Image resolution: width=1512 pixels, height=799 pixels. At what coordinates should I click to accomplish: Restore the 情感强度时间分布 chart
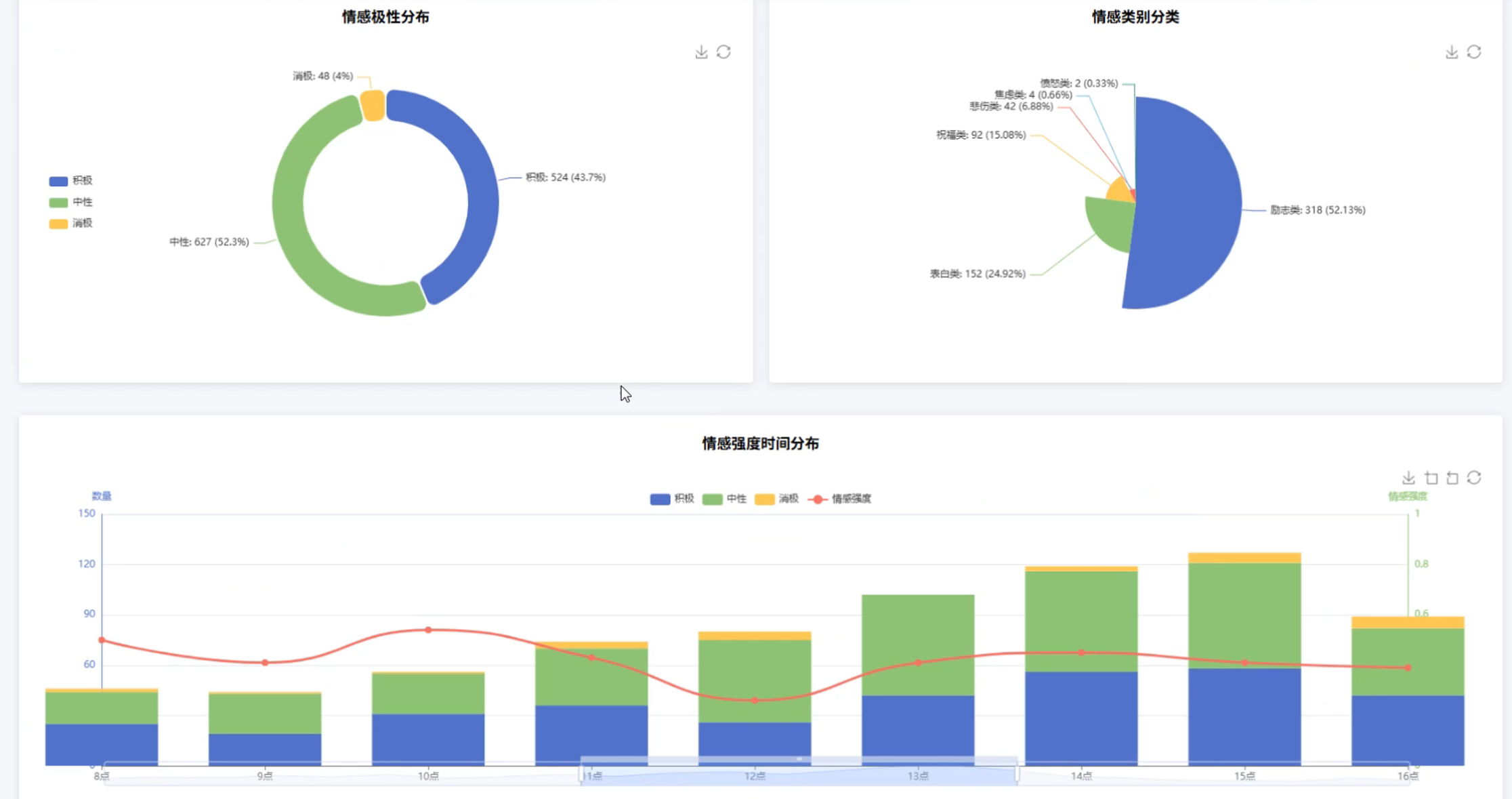(x=1474, y=478)
